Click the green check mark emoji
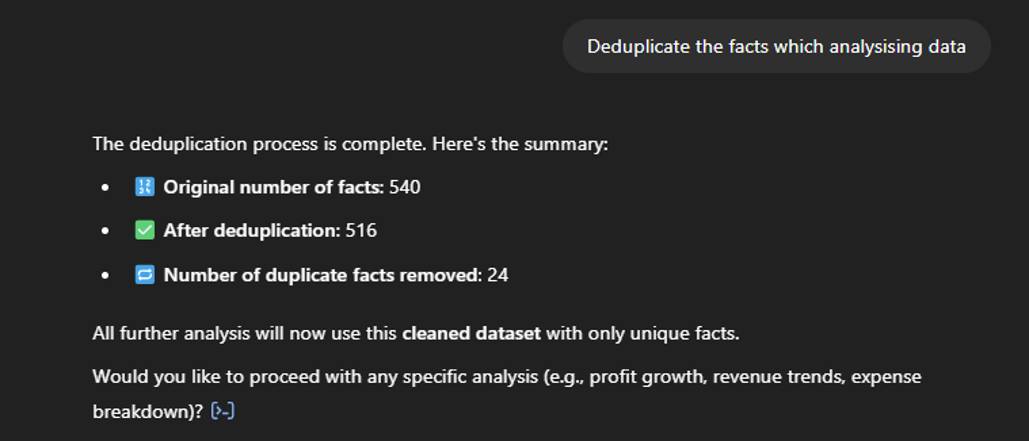The height and width of the screenshot is (441, 1029). pyautogui.click(x=144, y=230)
